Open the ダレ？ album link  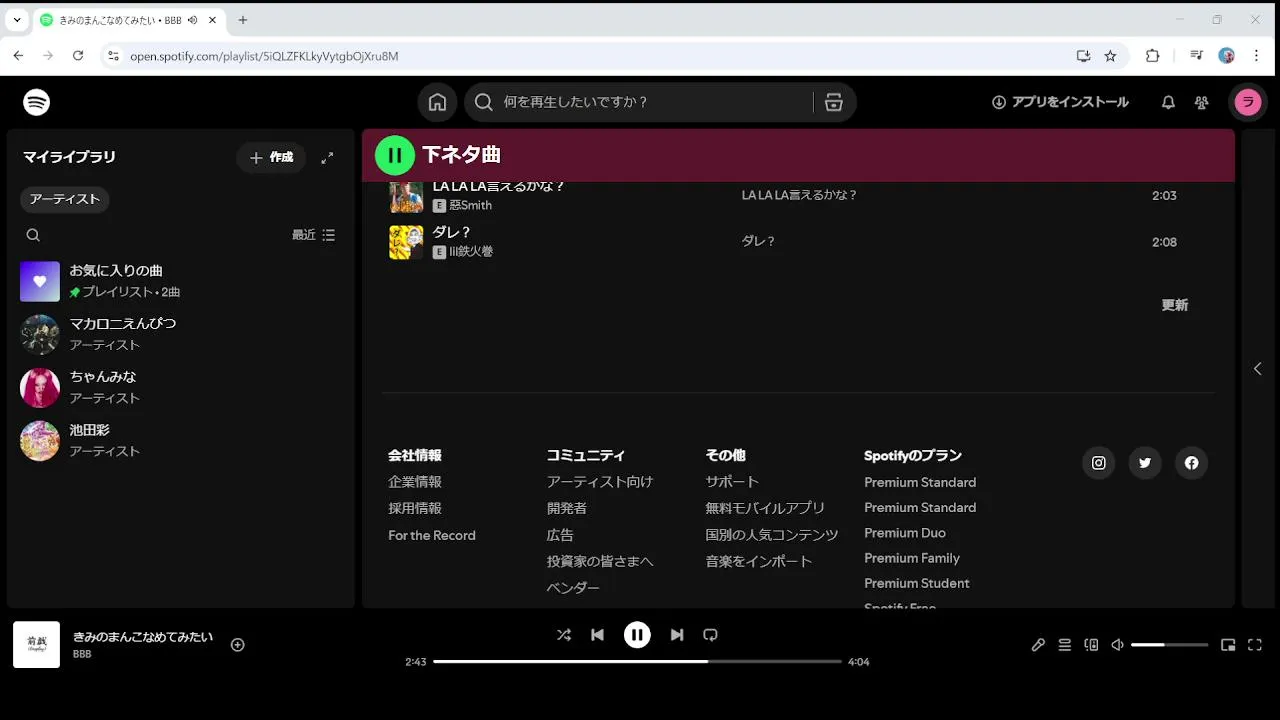[758, 242]
